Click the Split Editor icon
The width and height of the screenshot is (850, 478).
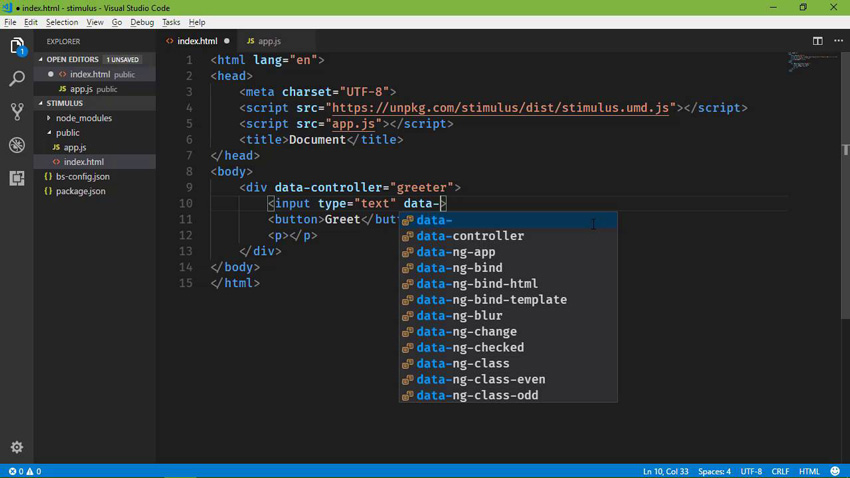[x=817, y=41]
